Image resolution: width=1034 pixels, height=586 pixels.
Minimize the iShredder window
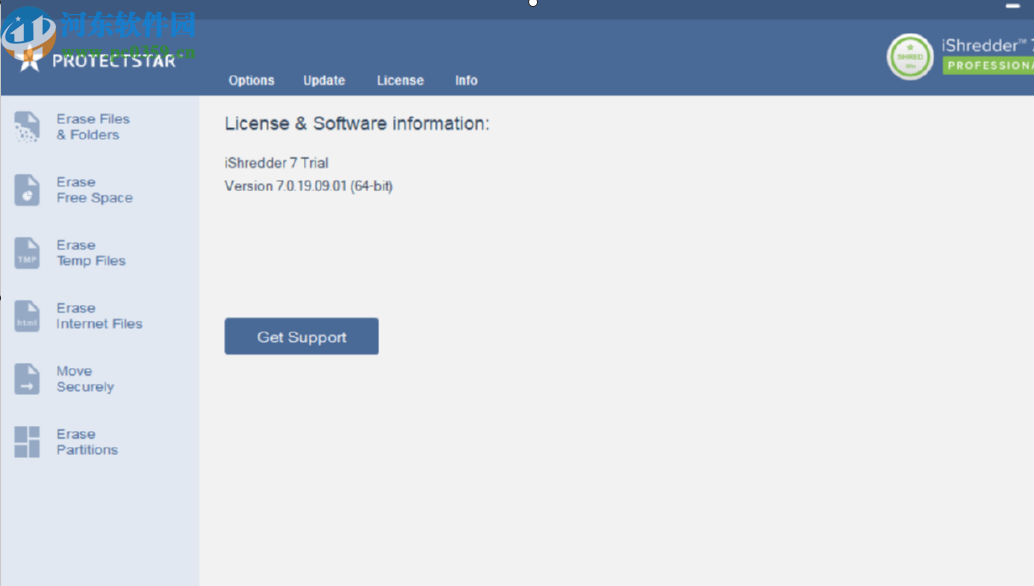[x=1013, y=5]
